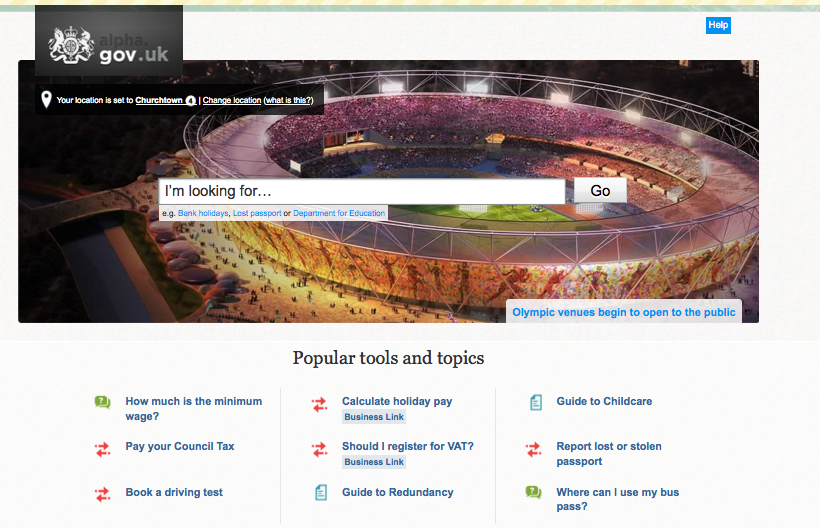Image resolution: width=820 pixels, height=528 pixels.
Task: Click the document icon beside Guide to Redundancy
Action: (321, 492)
